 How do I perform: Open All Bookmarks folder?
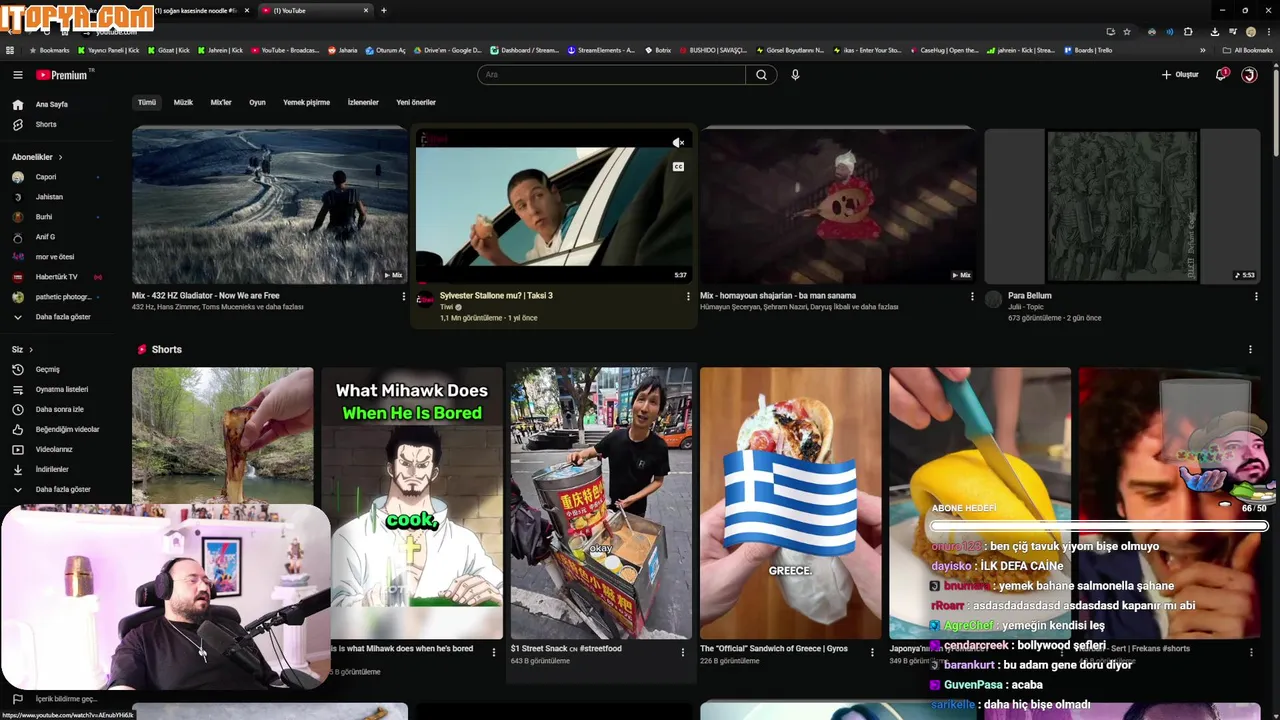tap(1247, 50)
